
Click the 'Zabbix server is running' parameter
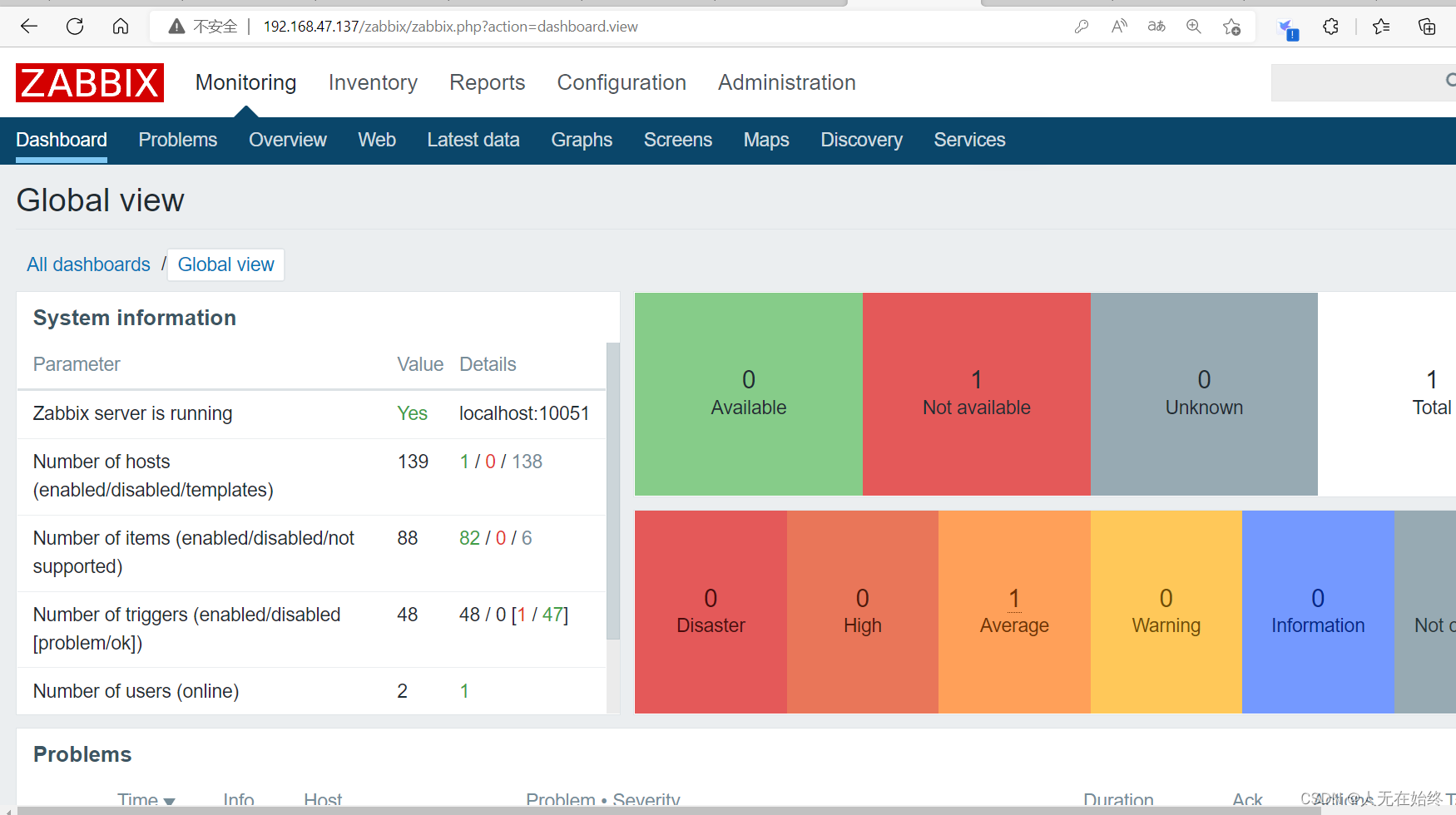(x=132, y=413)
